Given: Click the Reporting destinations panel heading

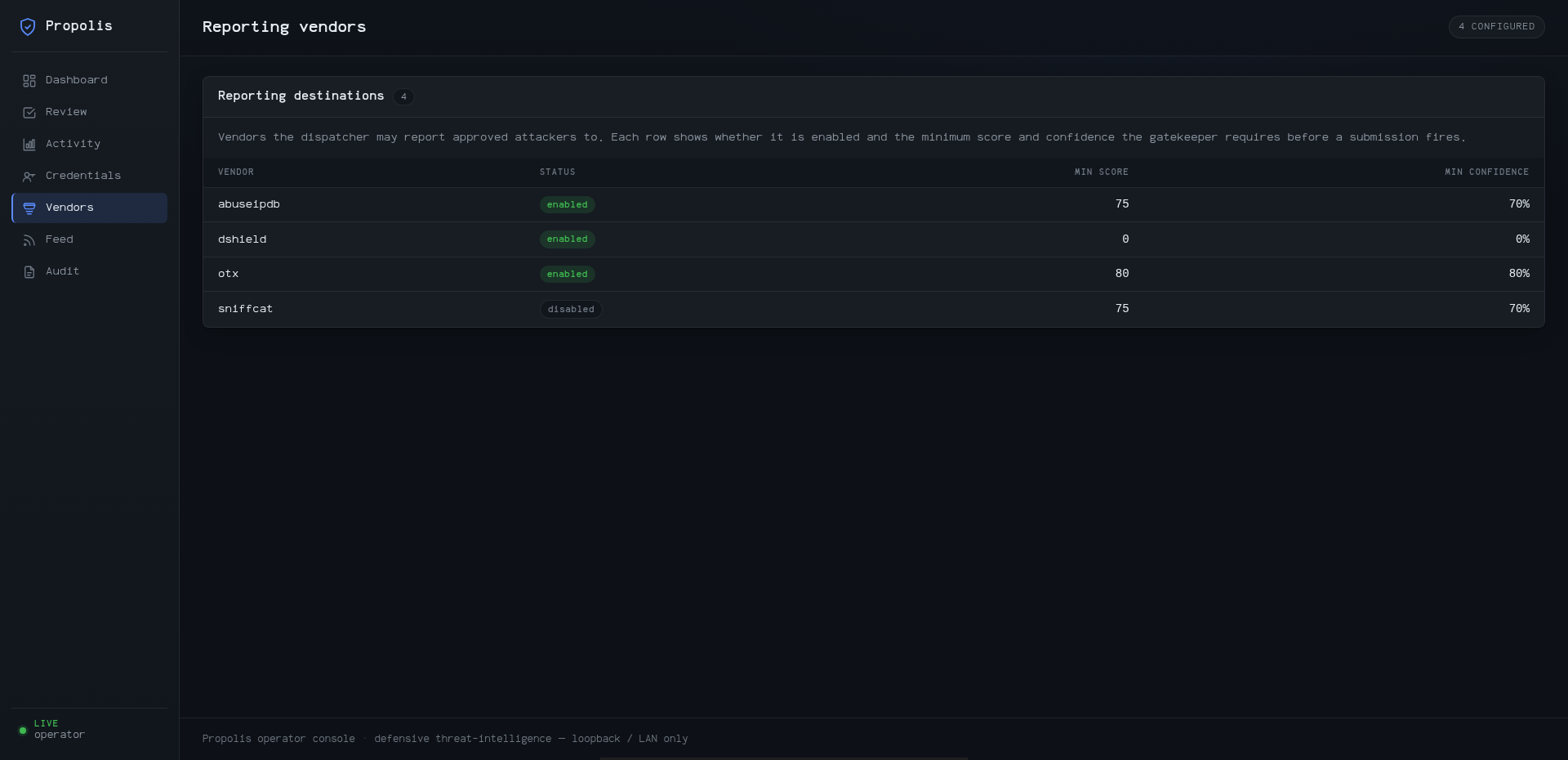Looking at the screenshot, I should click(x=301, y=96).
